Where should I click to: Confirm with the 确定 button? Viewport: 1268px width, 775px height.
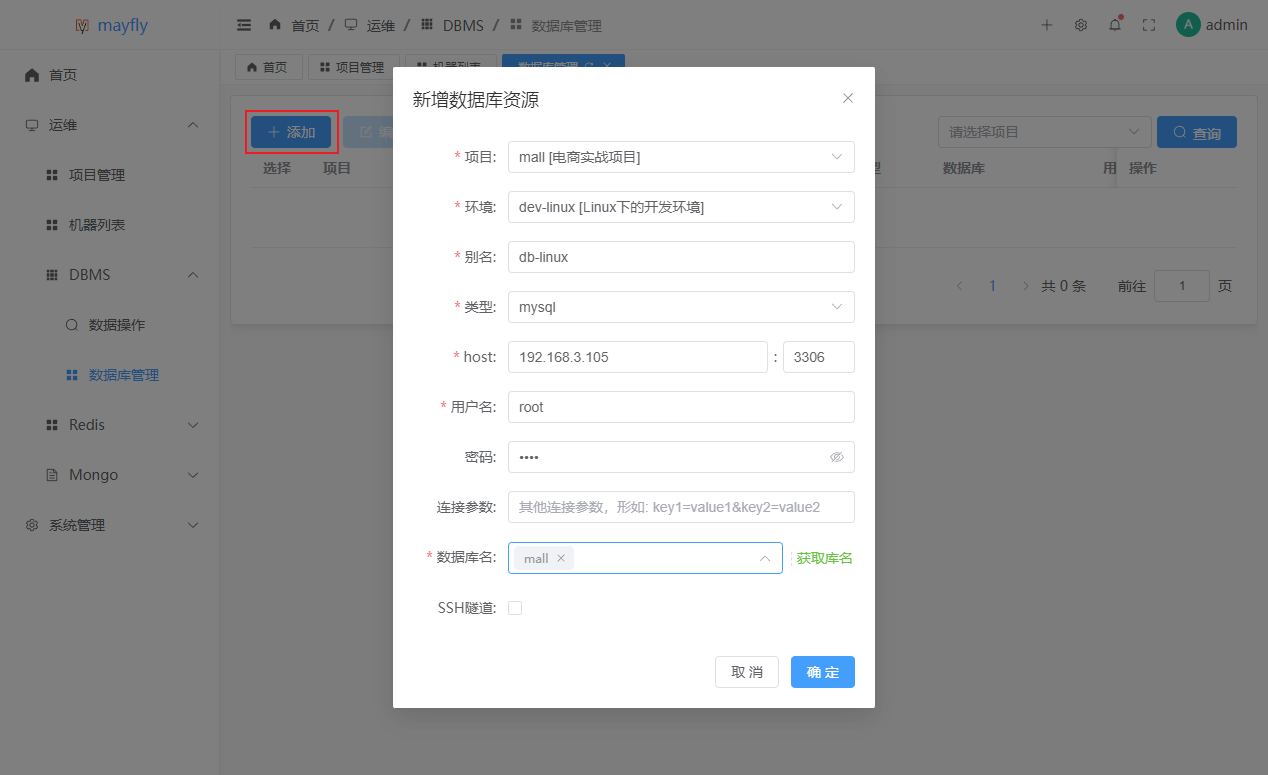pos(823,672)
